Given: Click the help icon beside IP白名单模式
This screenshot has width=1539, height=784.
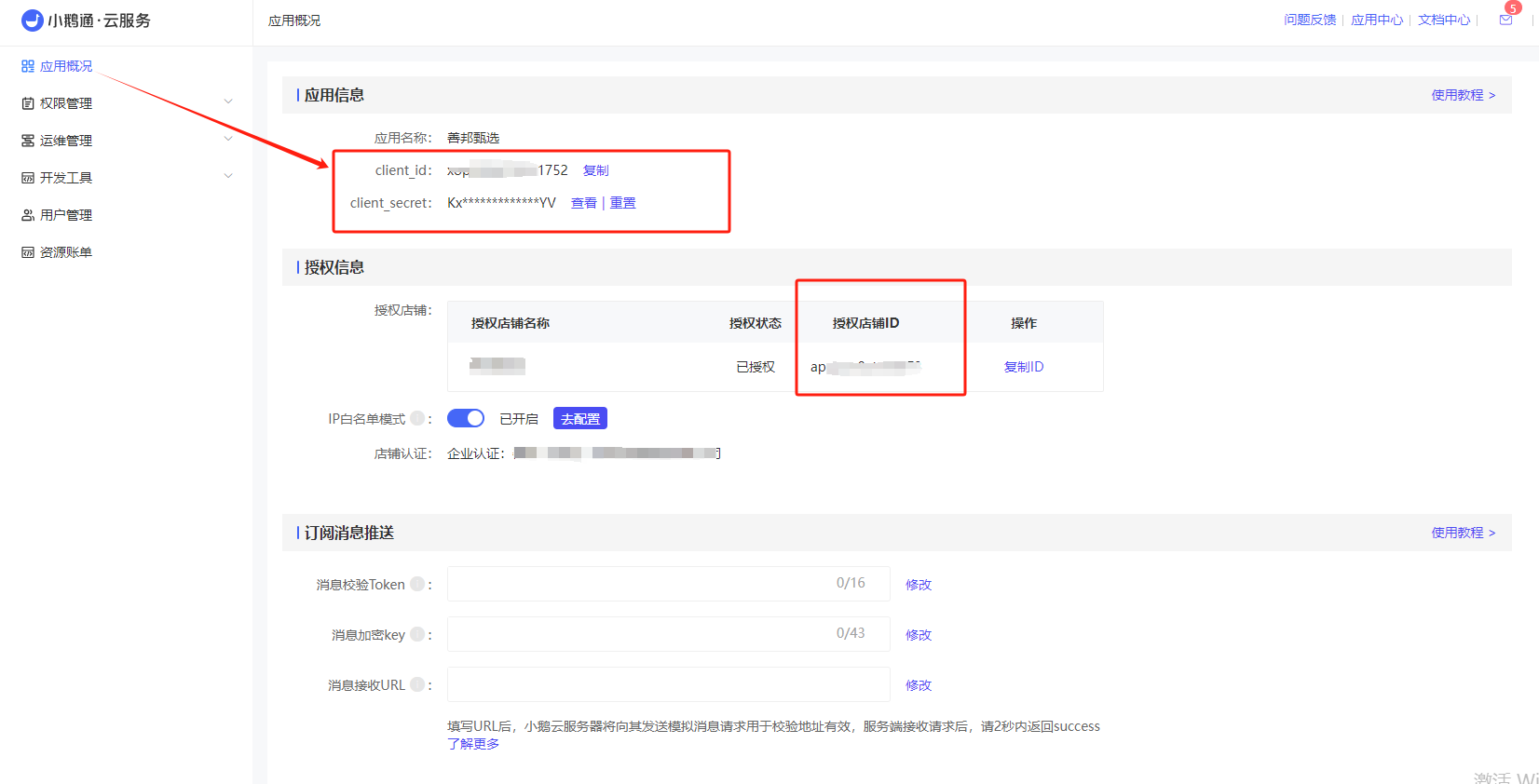Looking at the screenshot, I should click(417, 419).
